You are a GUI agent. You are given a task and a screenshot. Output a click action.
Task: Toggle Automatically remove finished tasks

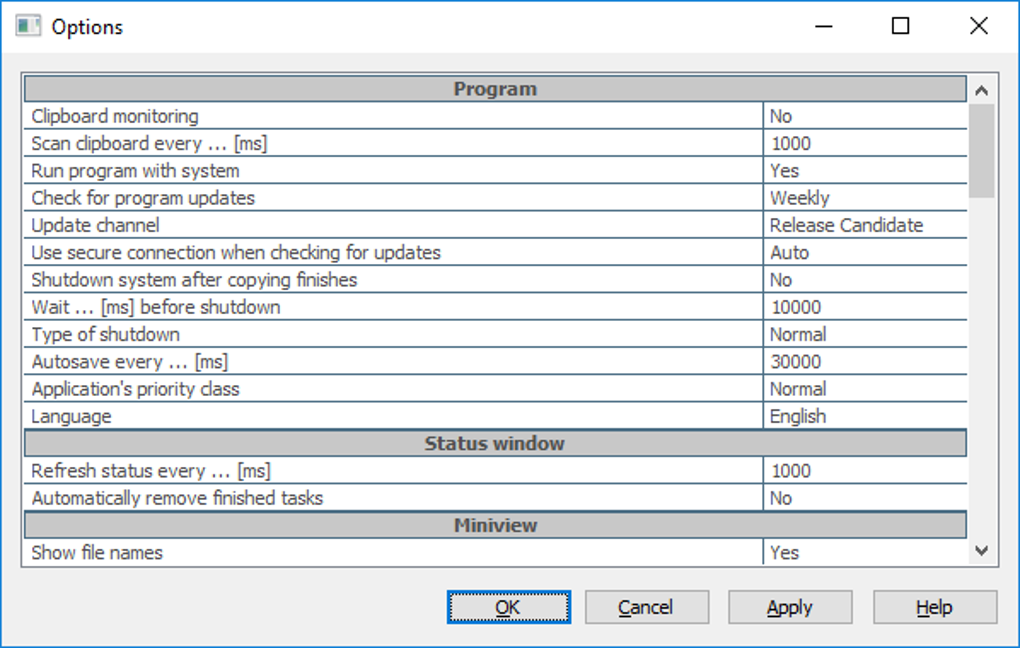(x=866, y=497)
